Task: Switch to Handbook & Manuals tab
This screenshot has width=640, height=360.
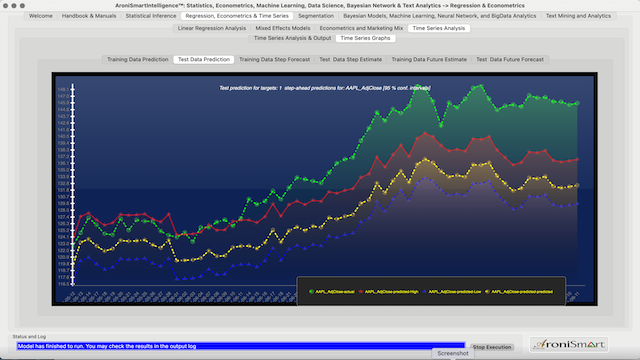Action: 89,16
